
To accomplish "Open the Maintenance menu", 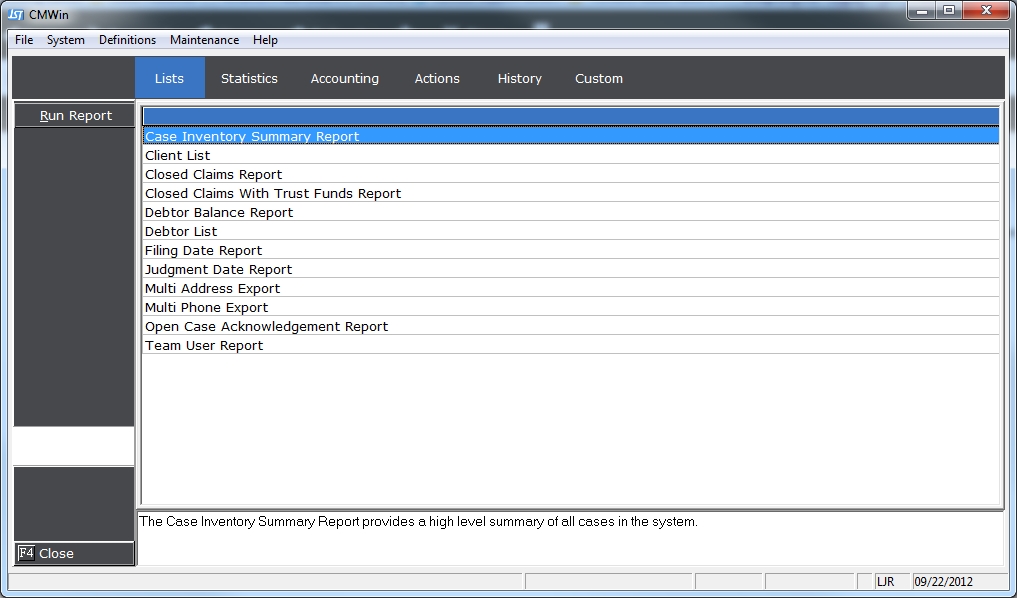I will click(204, 40).
